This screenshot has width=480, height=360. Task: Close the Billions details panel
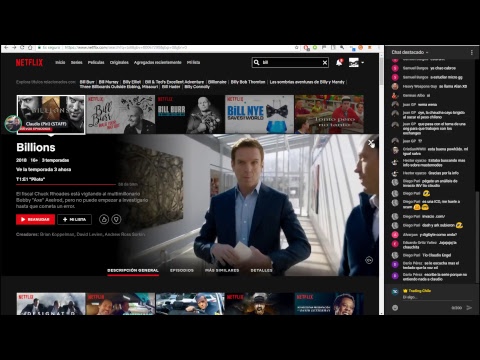click(371, 143)
